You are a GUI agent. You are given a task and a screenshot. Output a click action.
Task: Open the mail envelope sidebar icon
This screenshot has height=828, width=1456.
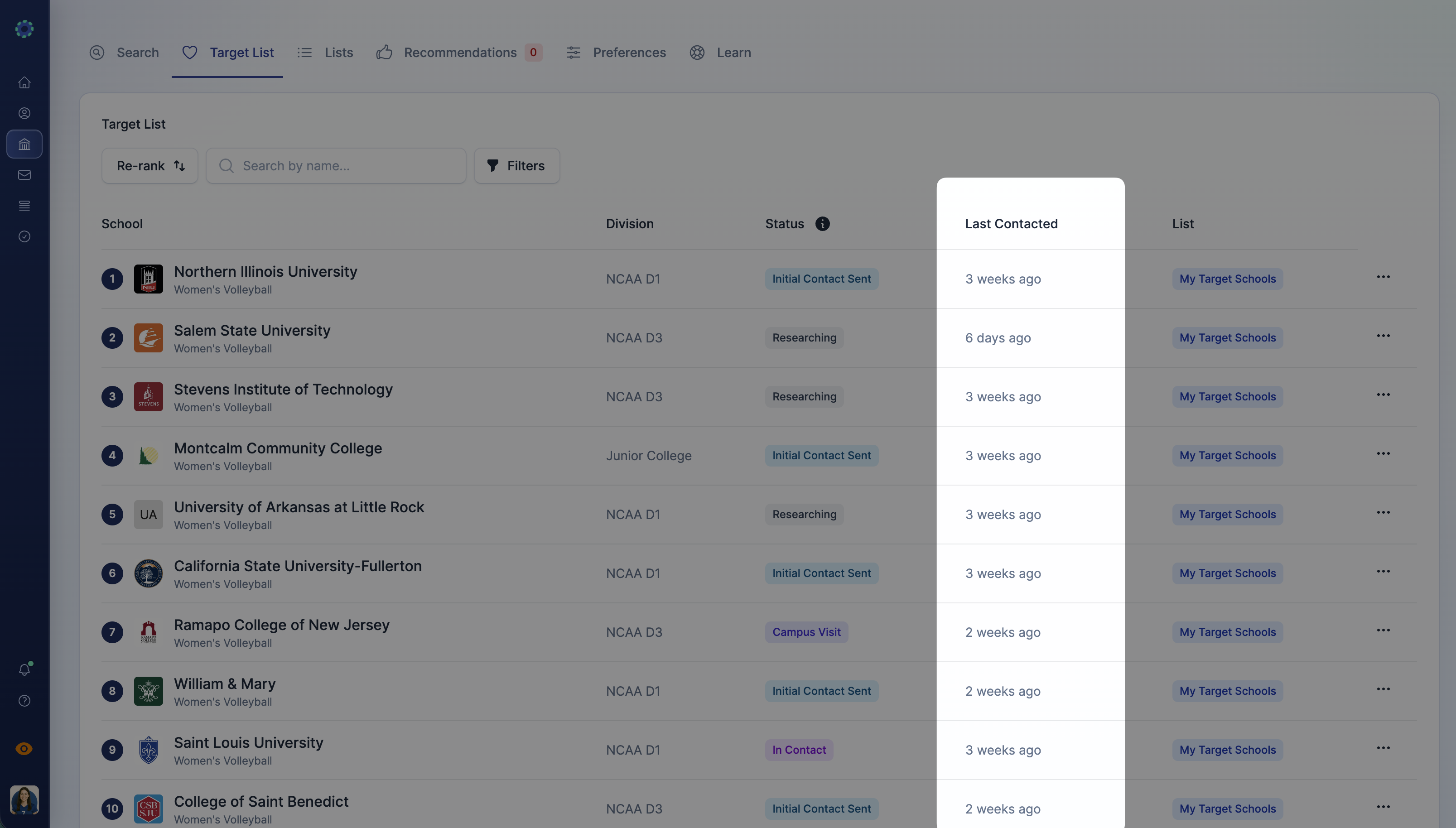pos(24,174)
